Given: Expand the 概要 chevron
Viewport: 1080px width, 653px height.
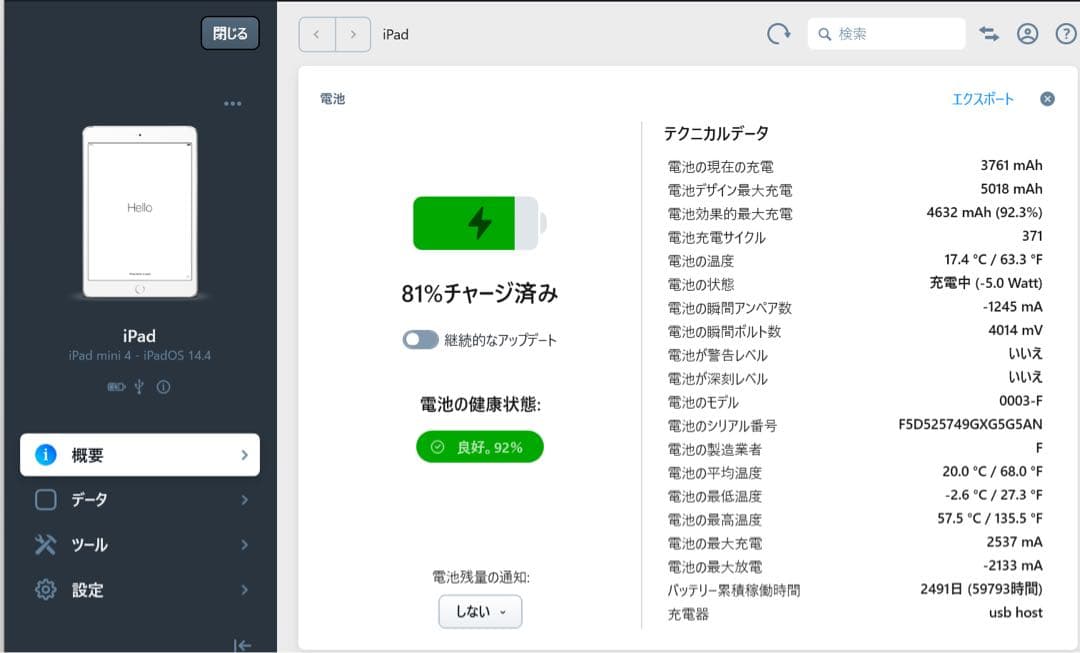Looking at the screenshot, I should coord(245,455).
